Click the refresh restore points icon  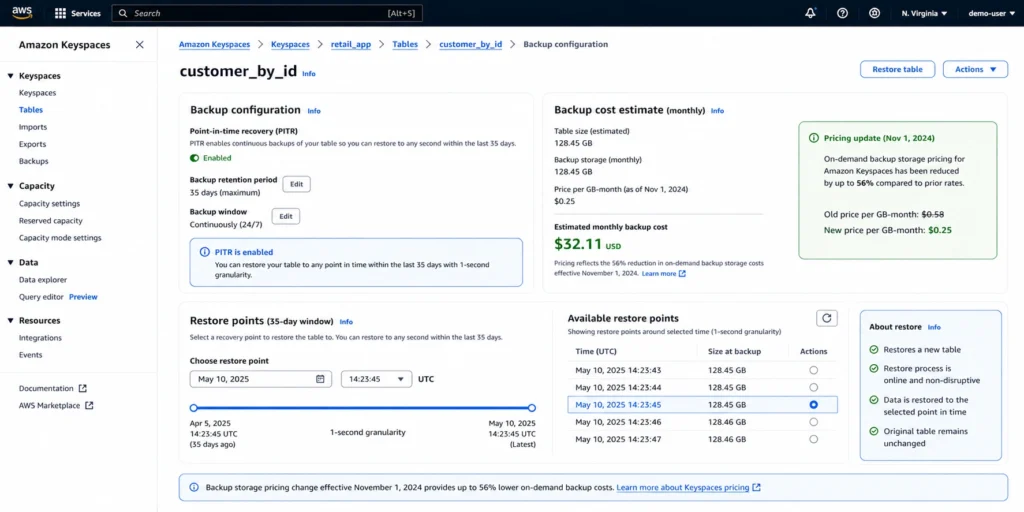click(x=827, y=318)
